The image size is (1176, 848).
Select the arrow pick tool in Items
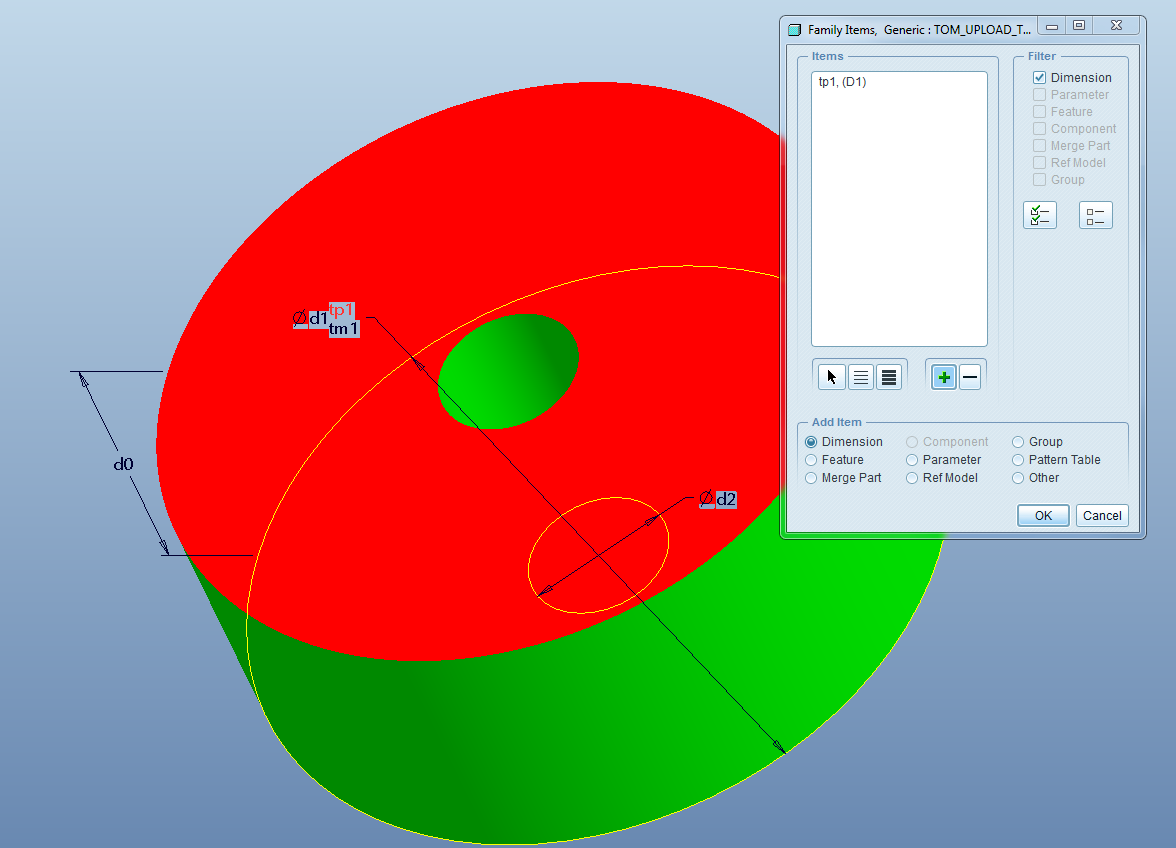(832, 377)
